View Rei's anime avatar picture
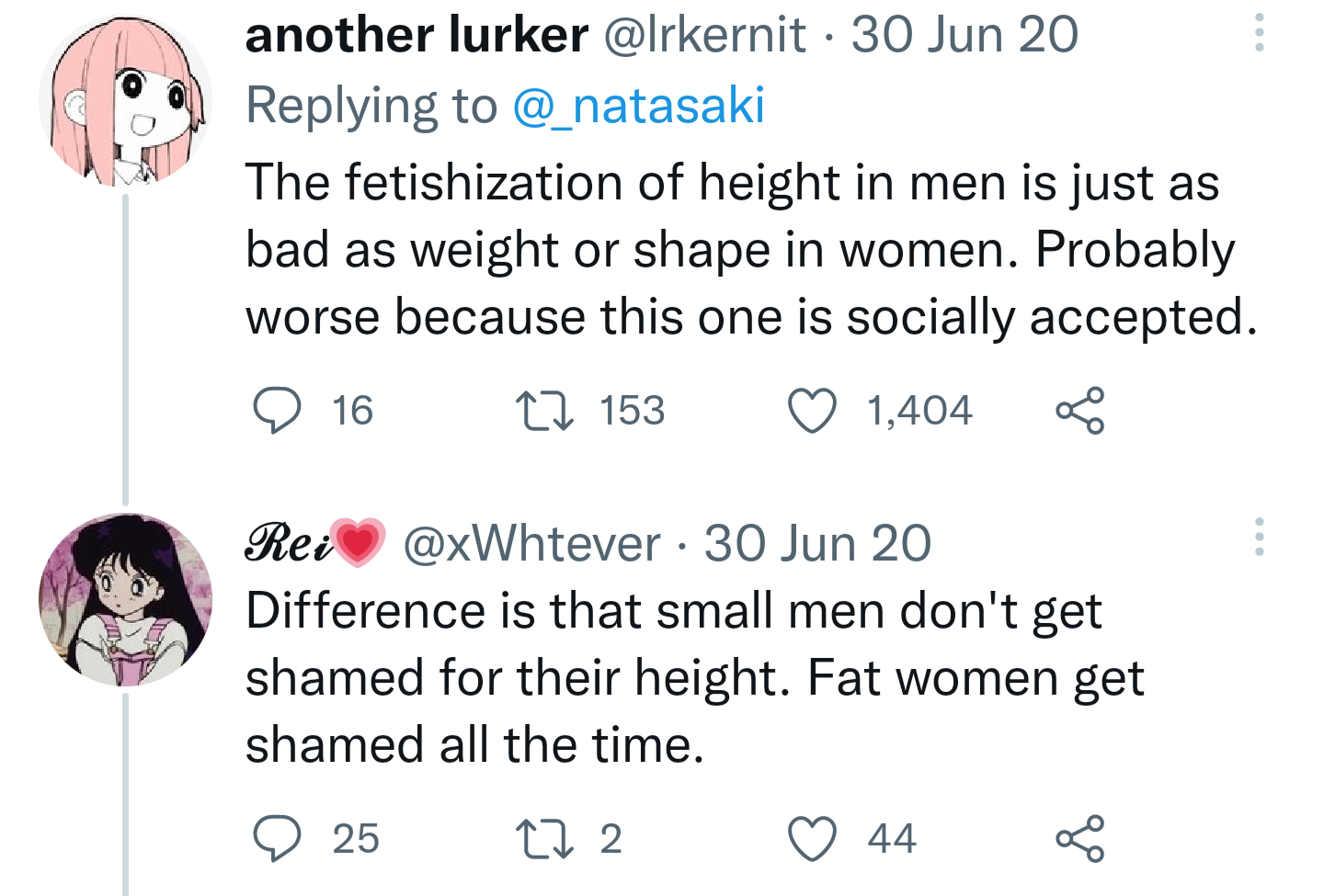1324x896 pixels. pyautogui.click(x=126, y=599)
